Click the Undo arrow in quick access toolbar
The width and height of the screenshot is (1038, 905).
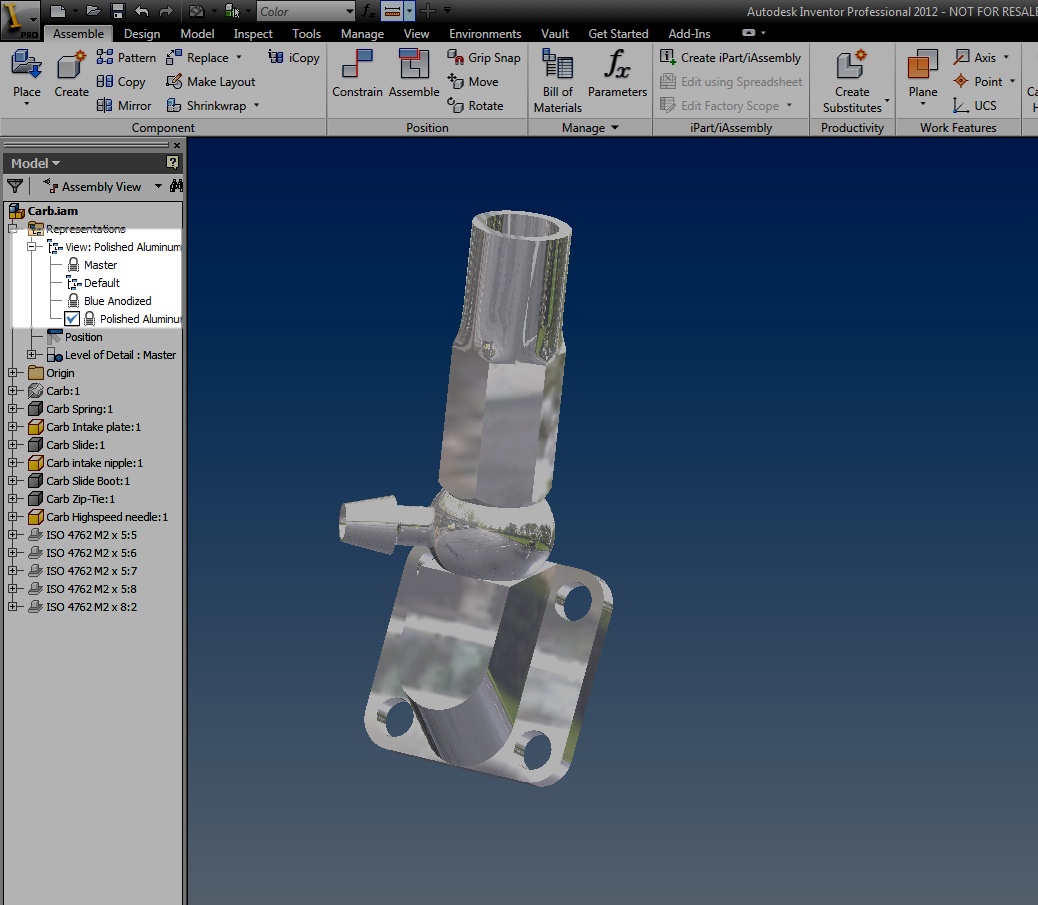pyautogui.click(x=142, y=11)
